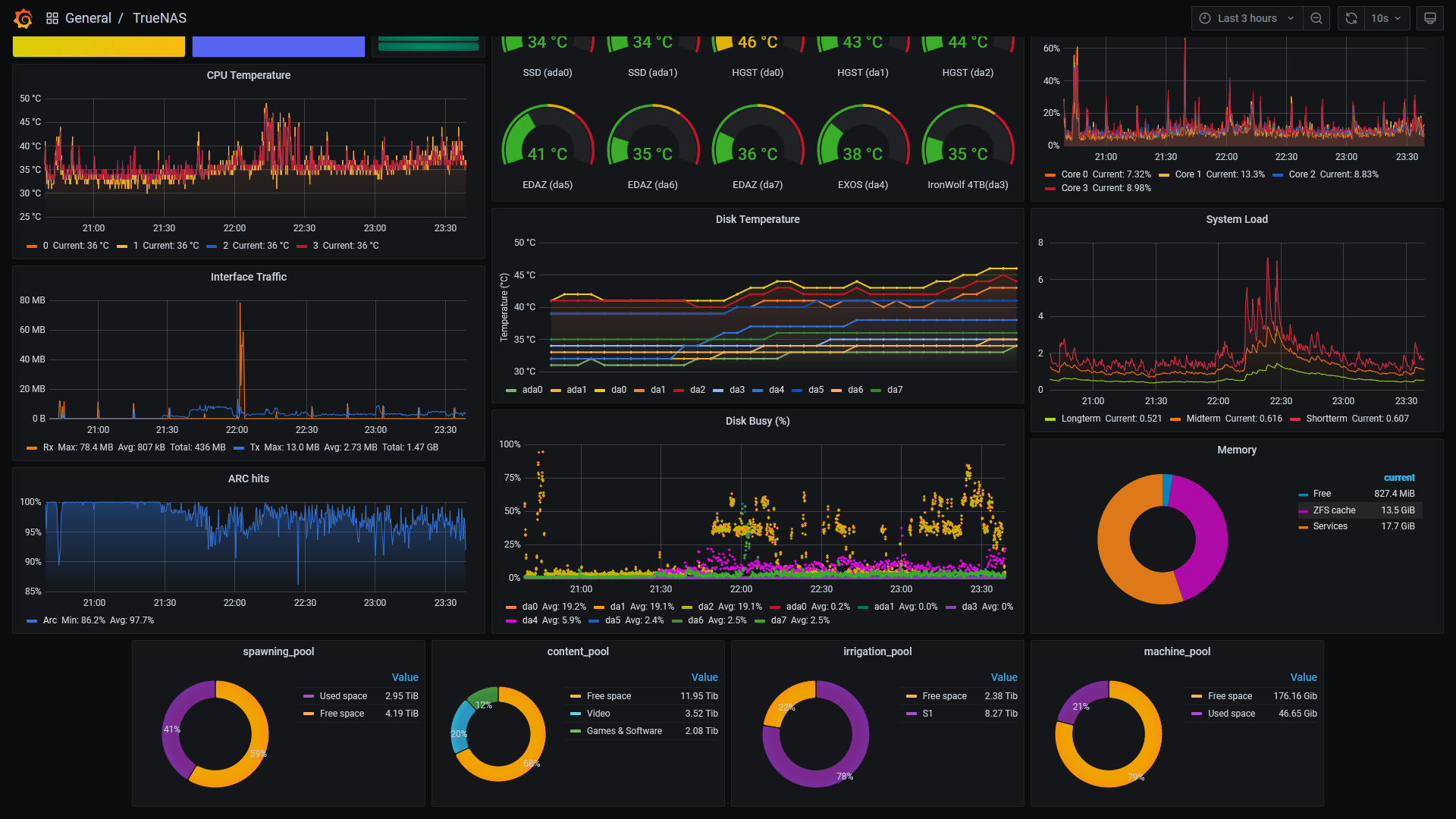Open the Disk Busy (%) panel title menu
The height and width of the screenshot is (819, 1456).
click(x=758, y=421)
